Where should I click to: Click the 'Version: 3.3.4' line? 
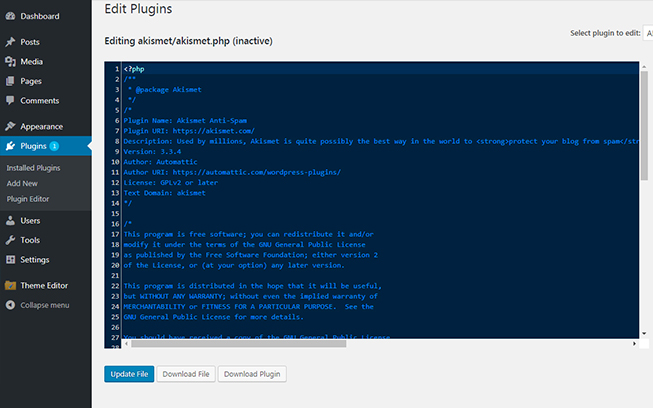pyautogui.click(x=152, y=152)
